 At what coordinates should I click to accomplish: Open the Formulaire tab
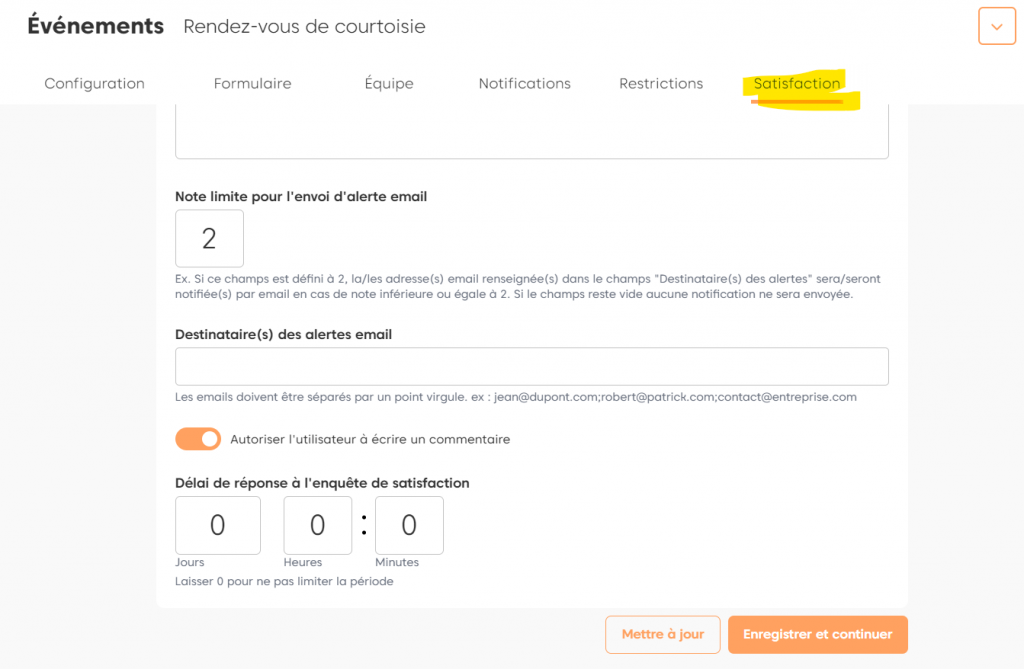tap(252, 84)
